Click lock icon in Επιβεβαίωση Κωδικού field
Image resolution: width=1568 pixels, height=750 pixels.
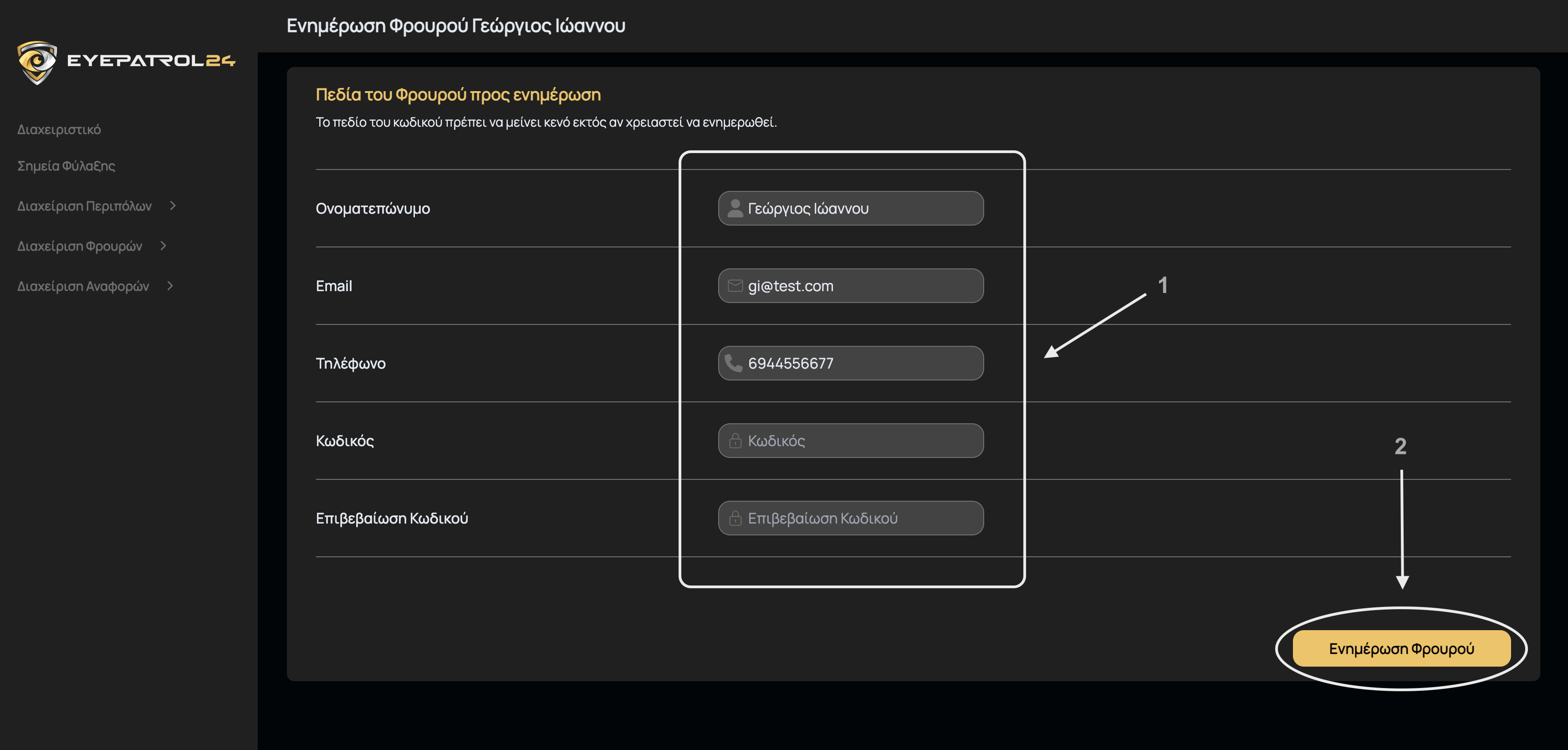pos(735,518)
